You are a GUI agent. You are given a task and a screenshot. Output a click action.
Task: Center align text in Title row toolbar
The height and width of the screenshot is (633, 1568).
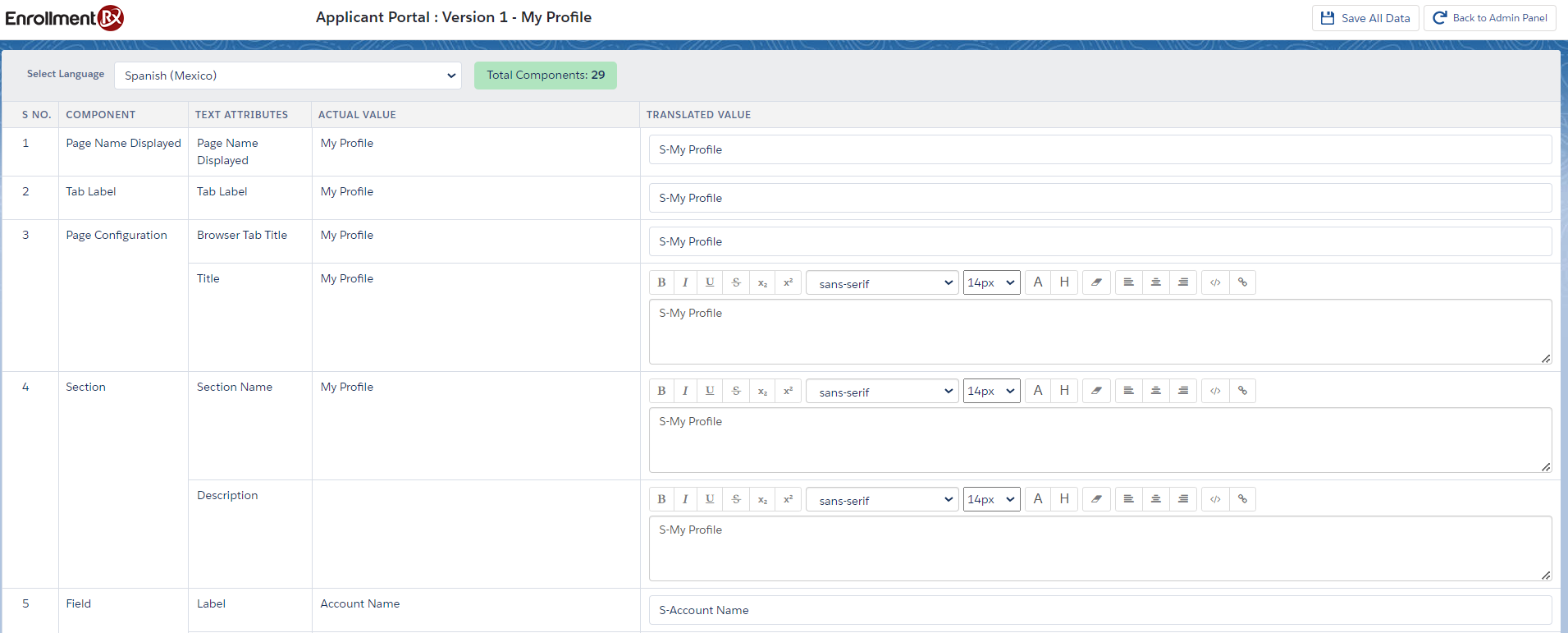click(x=1155, y=282)
